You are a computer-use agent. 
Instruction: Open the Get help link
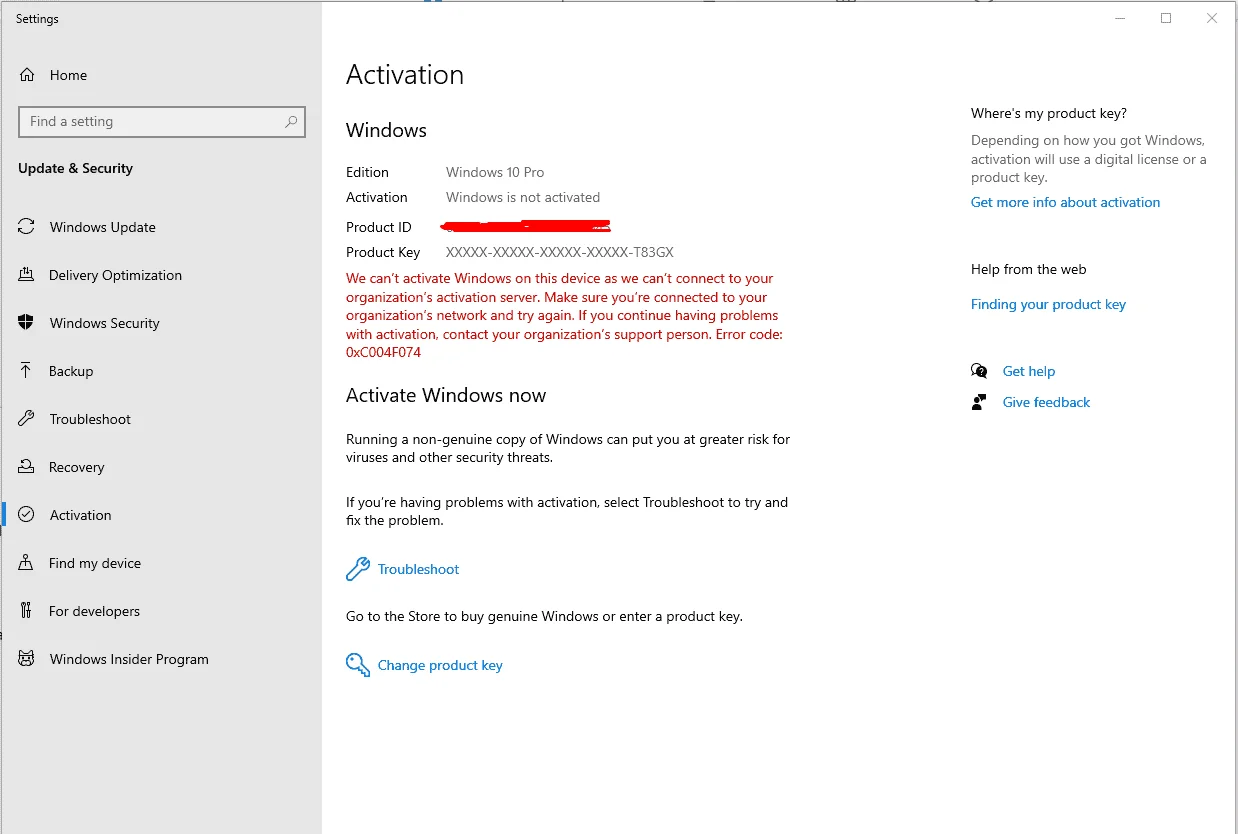coord(1029,371)
